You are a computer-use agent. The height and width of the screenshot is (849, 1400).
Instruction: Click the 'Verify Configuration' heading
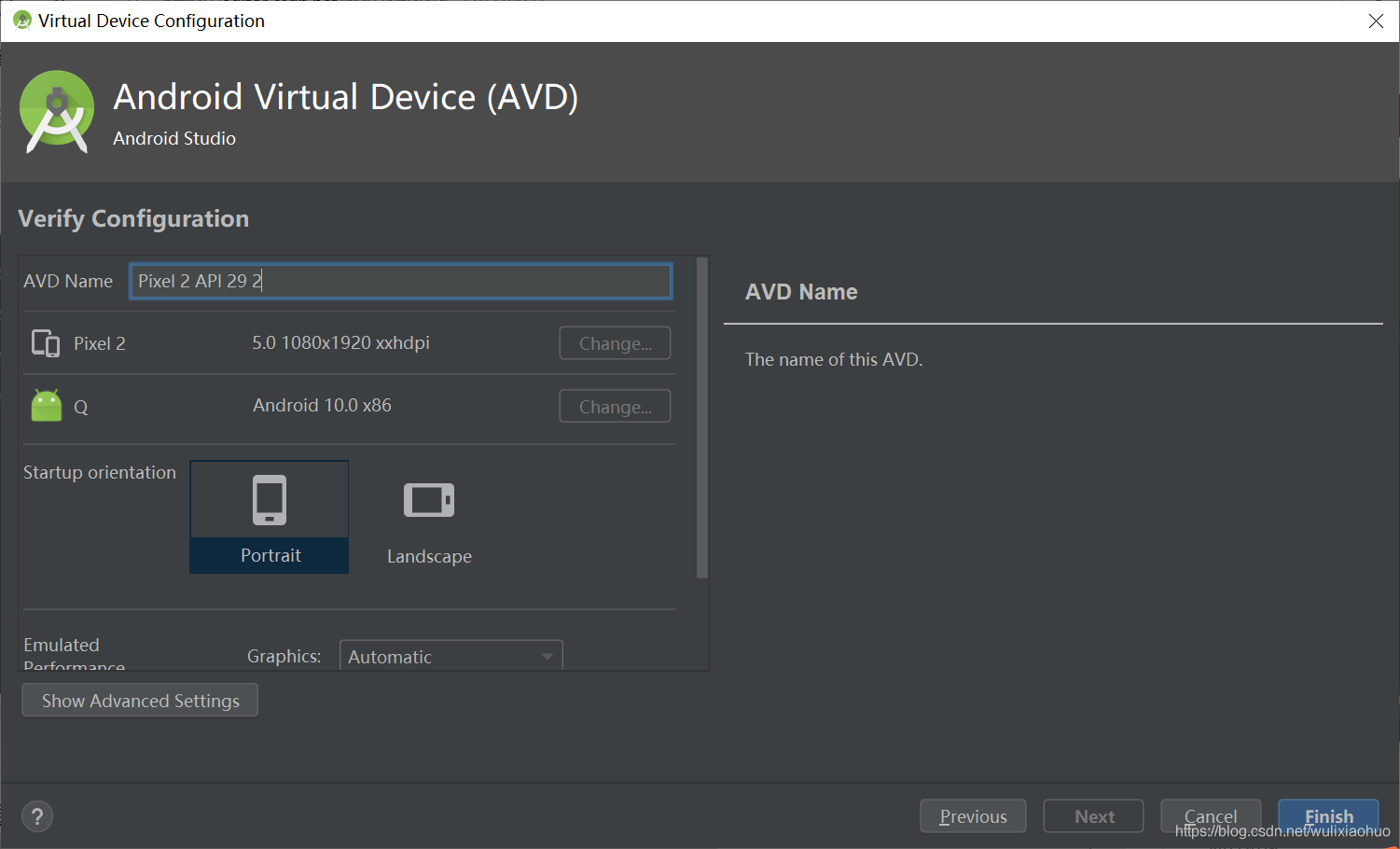point(133,218)
